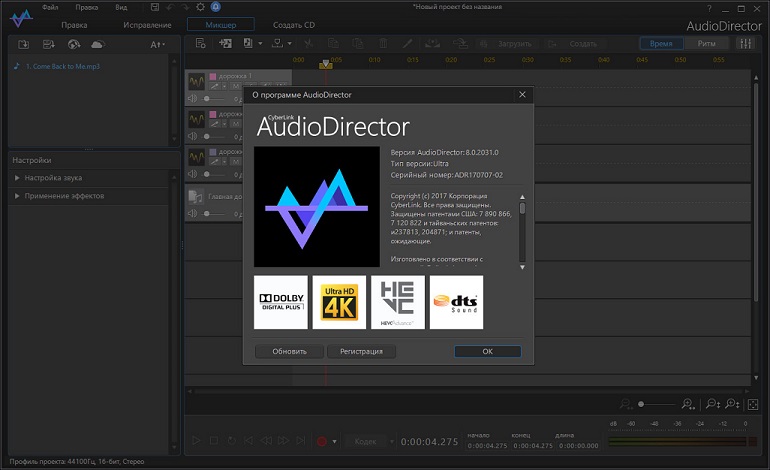Open the Кодек dropdown arrow
The height and width of the screenshot is (470, 770).
coord(391,442)
